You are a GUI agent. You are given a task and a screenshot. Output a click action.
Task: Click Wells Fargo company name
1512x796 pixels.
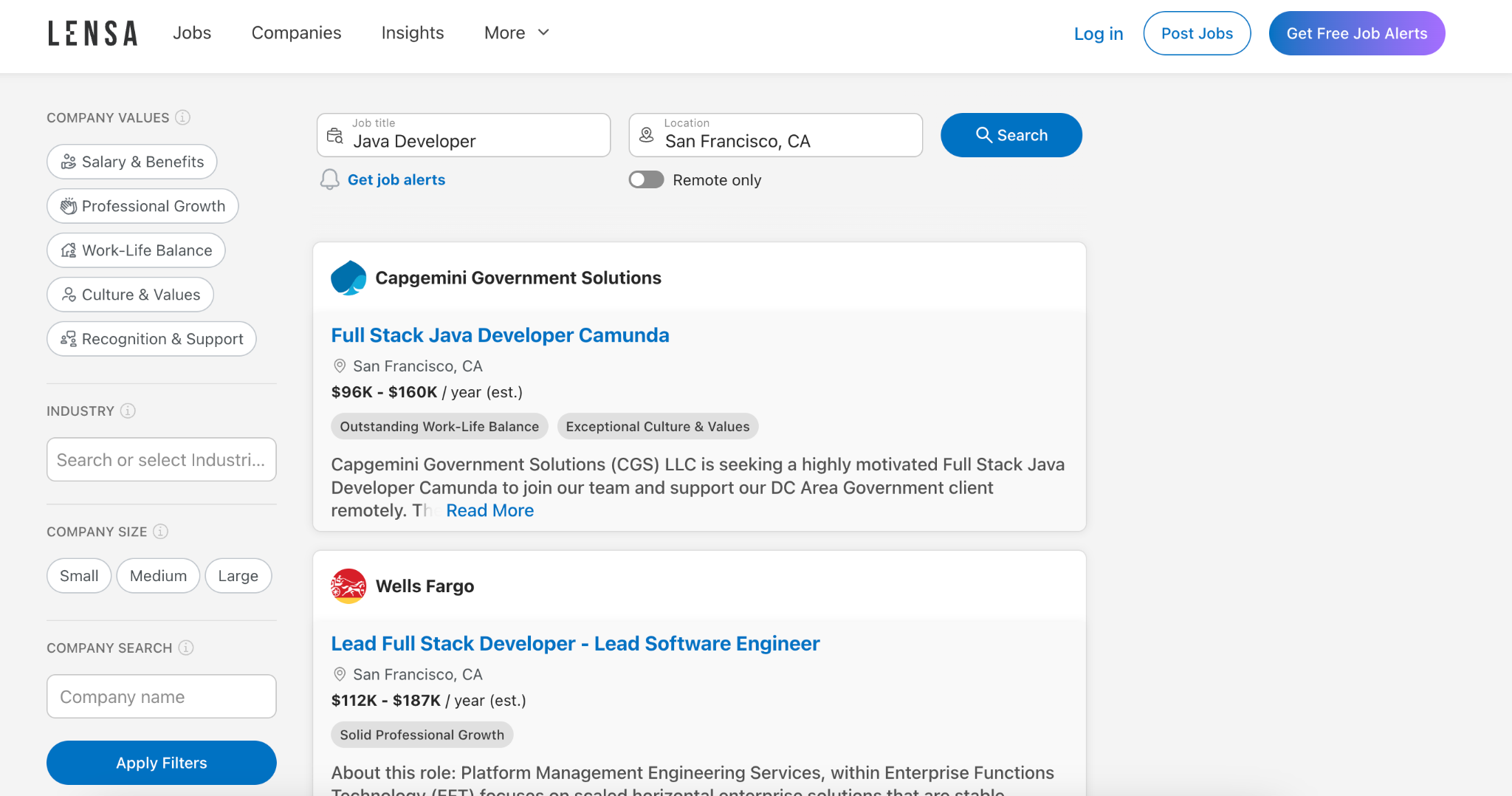[x=425, y=586]
